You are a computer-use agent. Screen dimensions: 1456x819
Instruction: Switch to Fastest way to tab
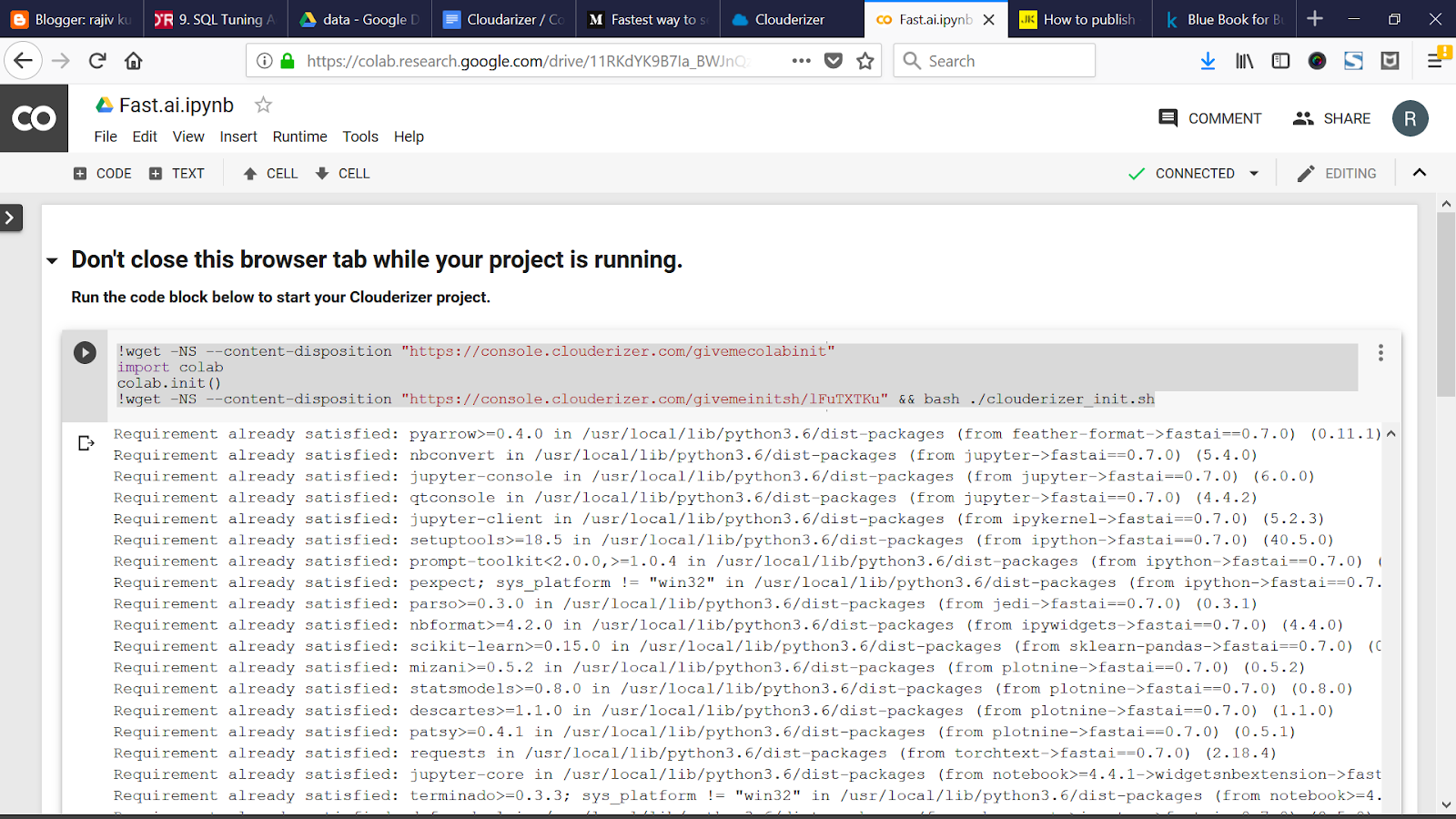647,19
